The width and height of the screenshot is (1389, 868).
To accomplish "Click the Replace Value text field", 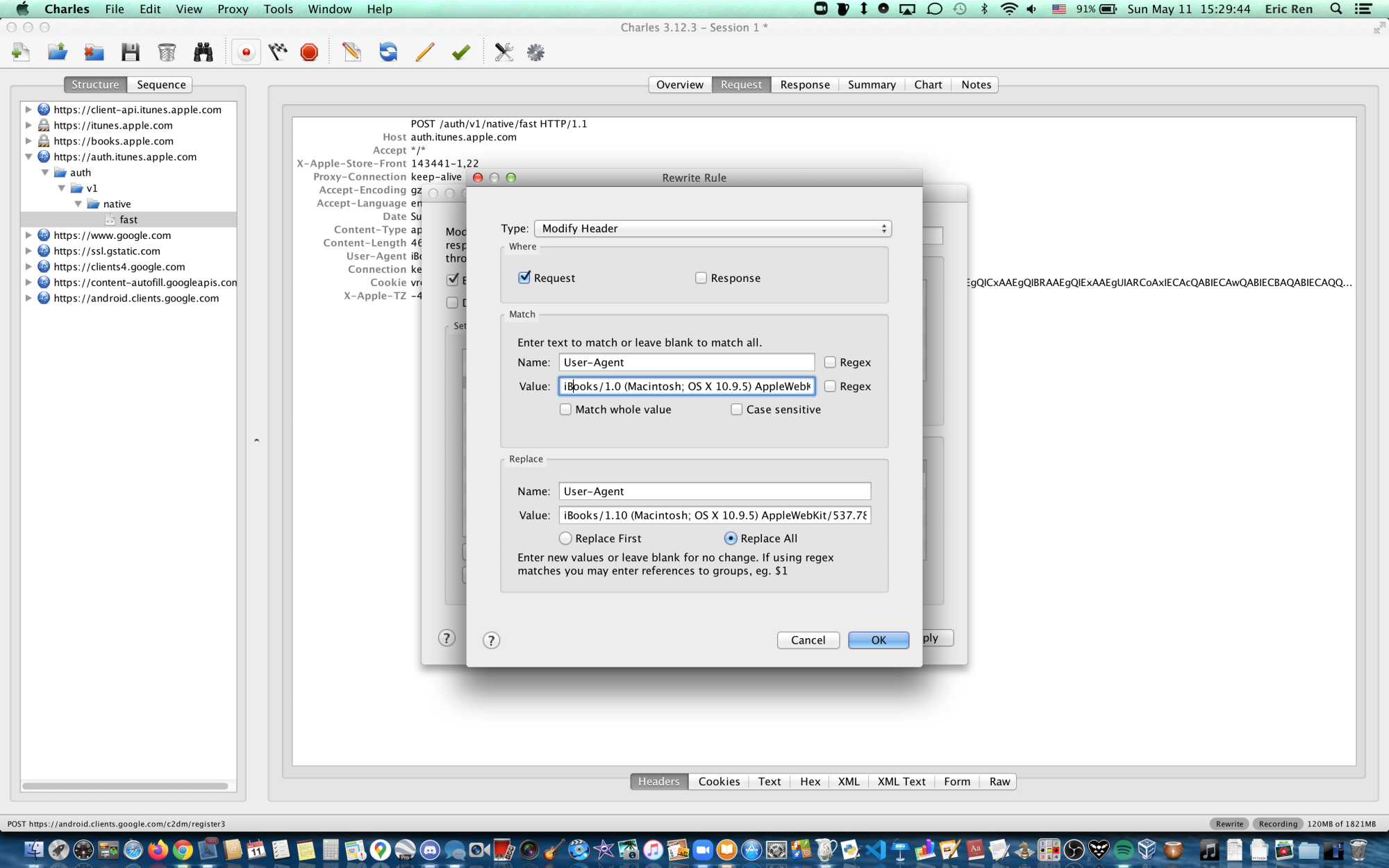I will tap(714, 515).
